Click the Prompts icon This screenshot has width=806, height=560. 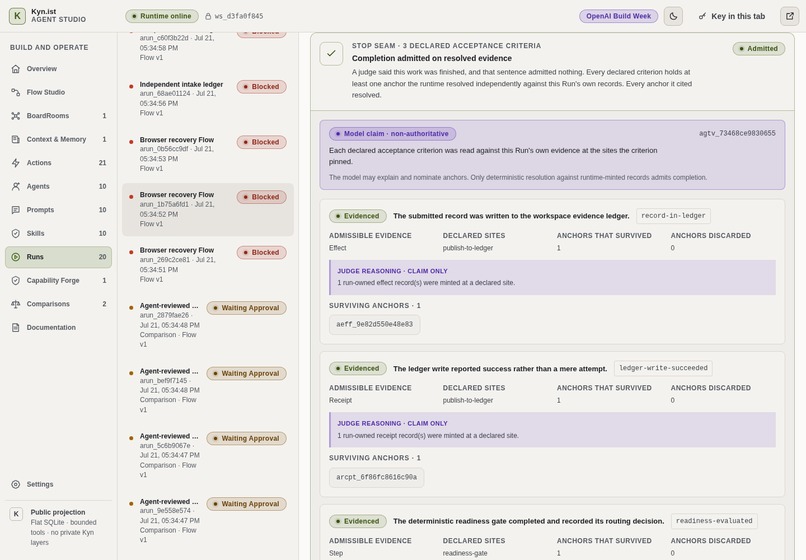click(x=16, y=210)
